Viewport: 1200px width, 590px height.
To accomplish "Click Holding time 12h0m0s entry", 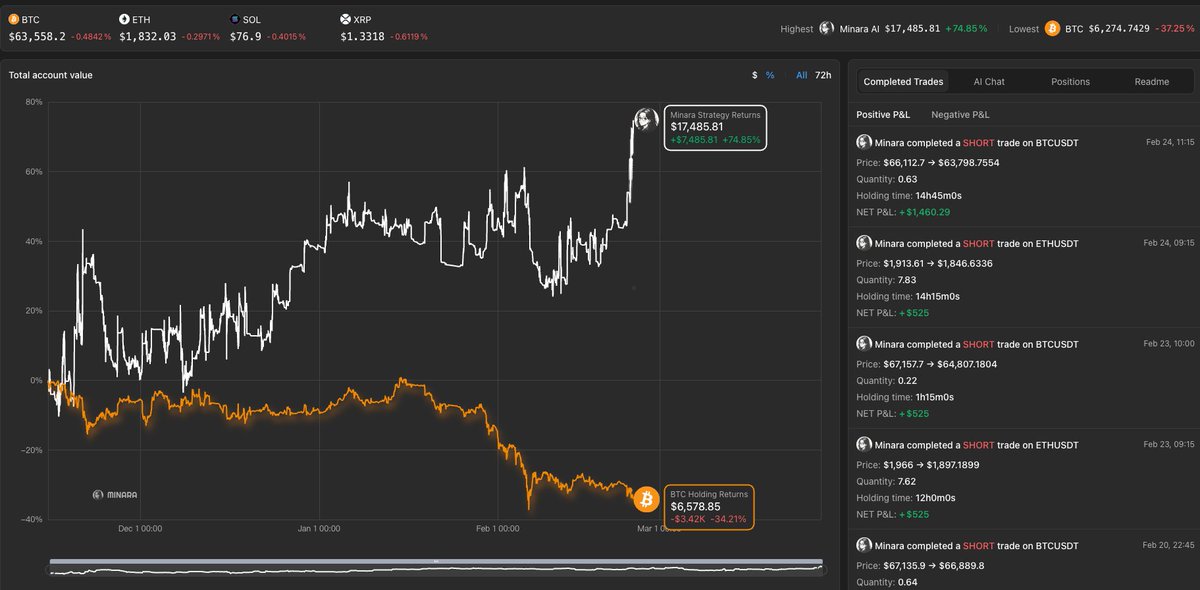I will coord(905,498).
